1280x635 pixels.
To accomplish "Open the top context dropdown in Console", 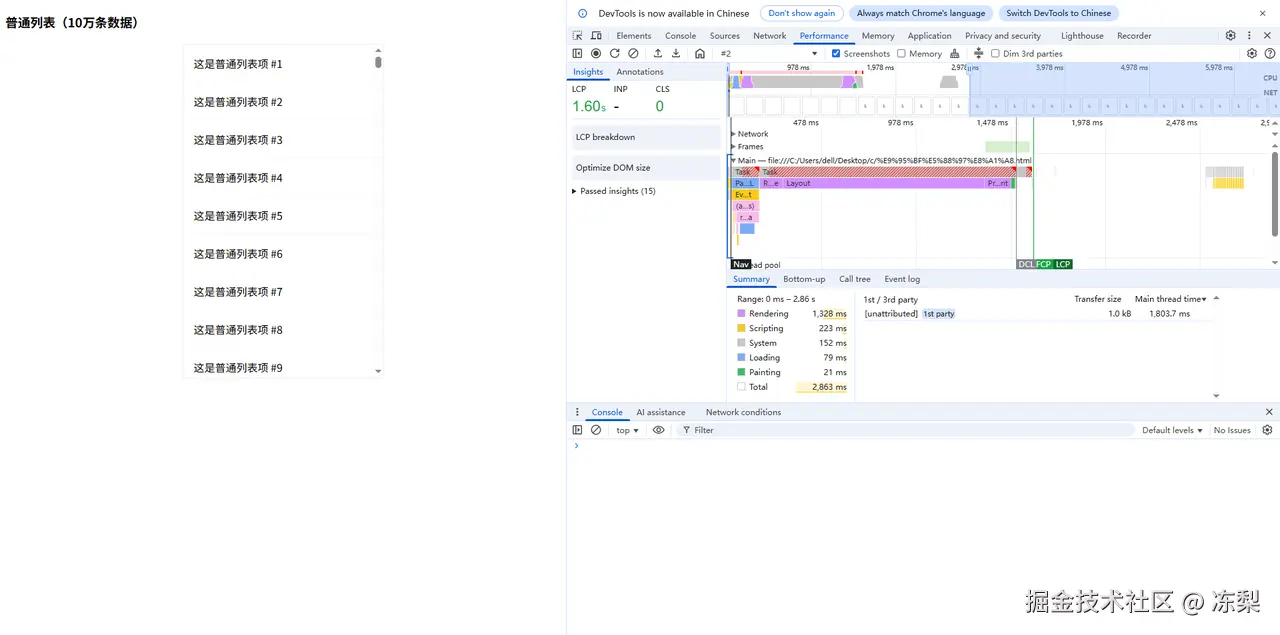I will pyautogui.click(x=627, y=430).
